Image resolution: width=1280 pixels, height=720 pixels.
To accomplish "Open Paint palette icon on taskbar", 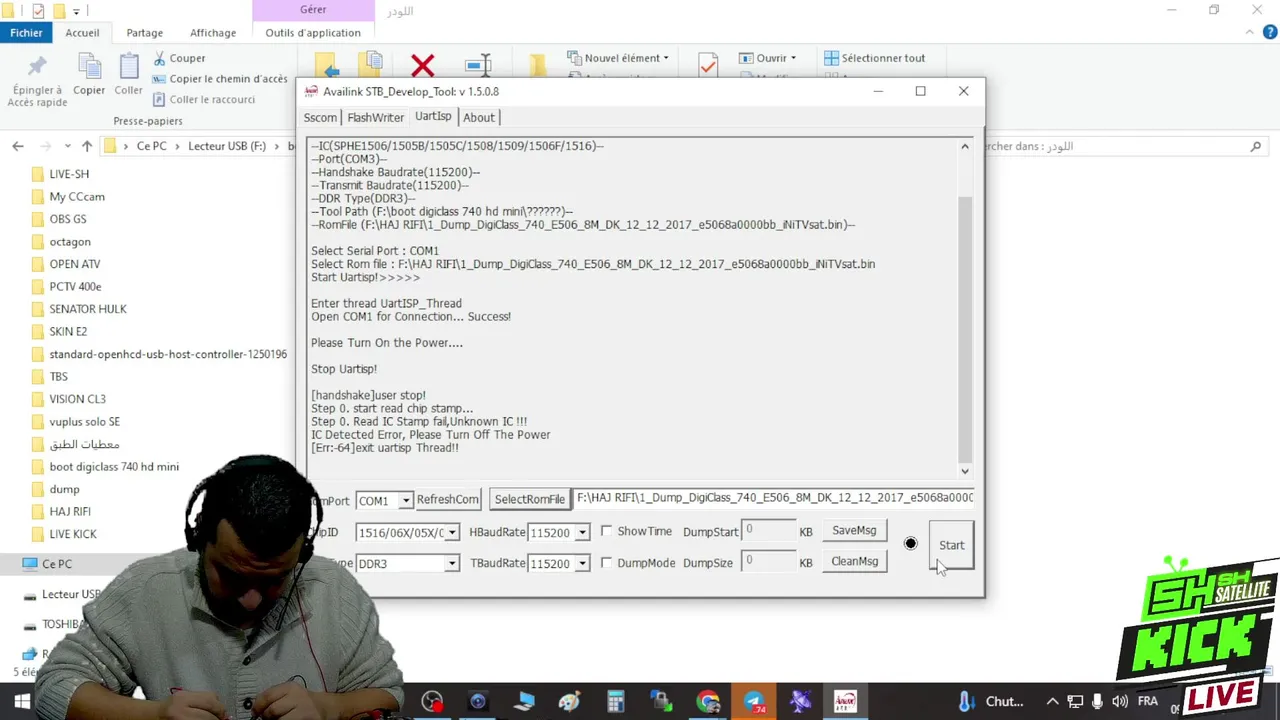I will point(570,701).
